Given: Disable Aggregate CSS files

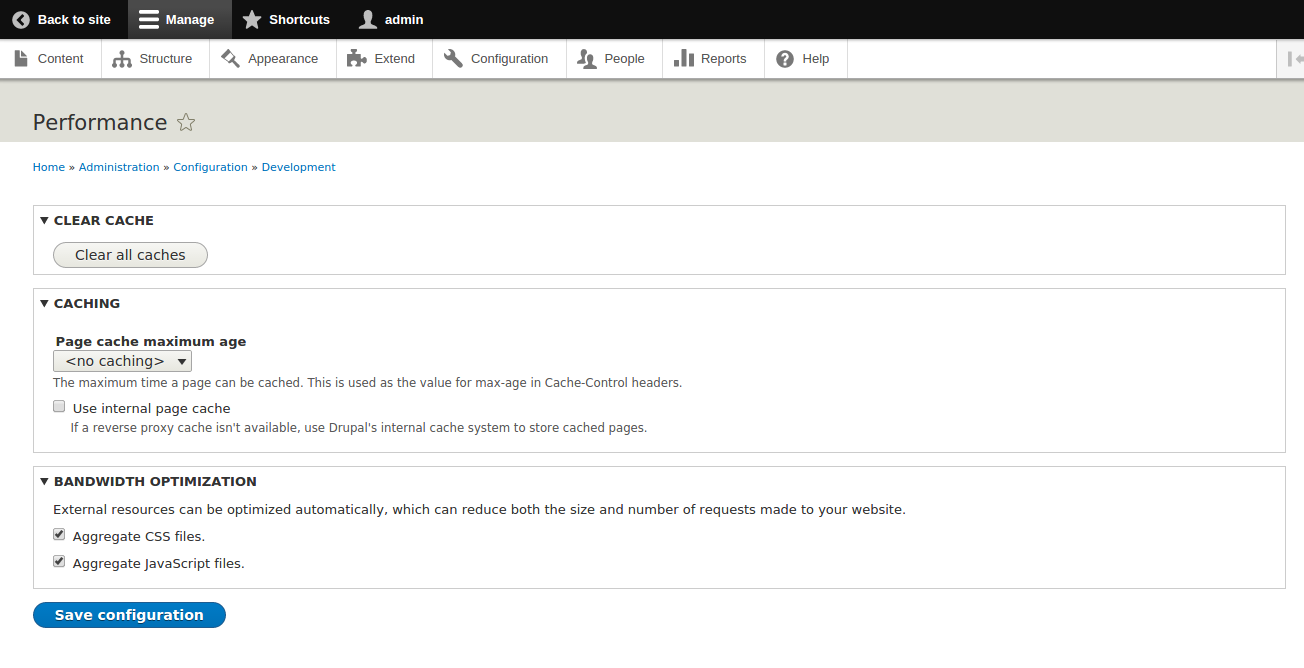Looking at the screenshot, I should point(59,534).
